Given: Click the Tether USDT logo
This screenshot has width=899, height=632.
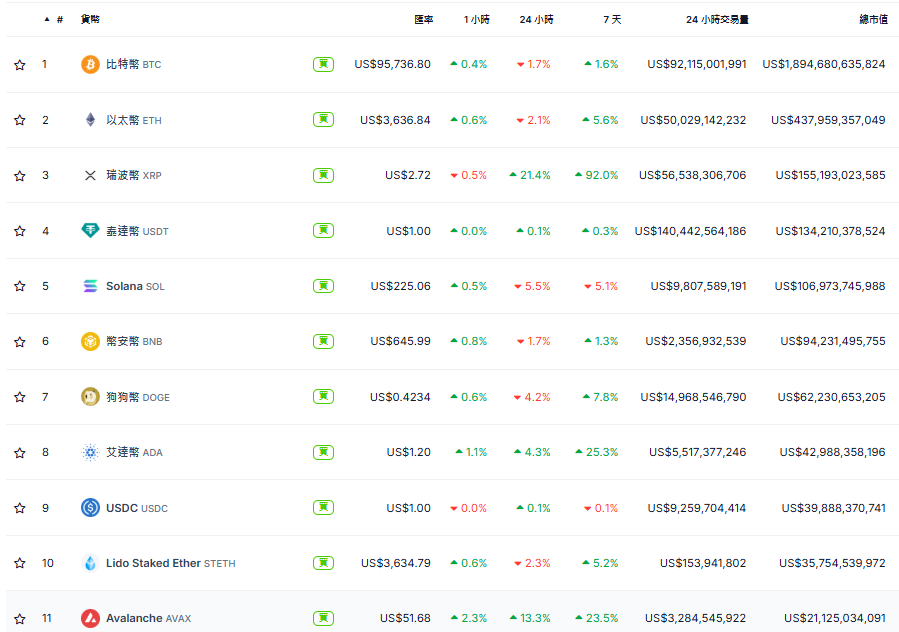Looking at the screenshot, I should [89, 230].
